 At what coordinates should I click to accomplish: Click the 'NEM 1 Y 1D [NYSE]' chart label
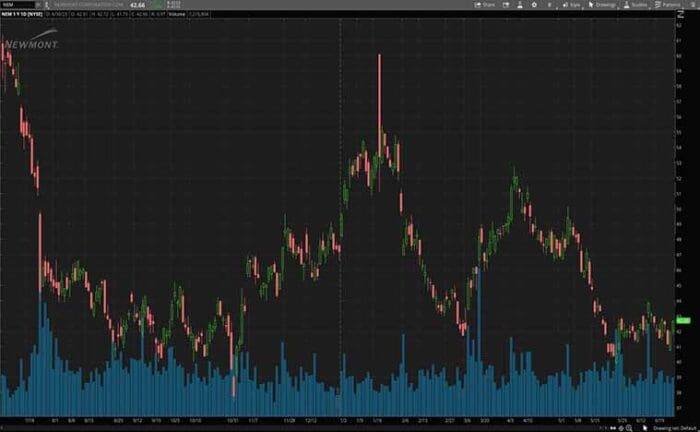coord(22,14)
